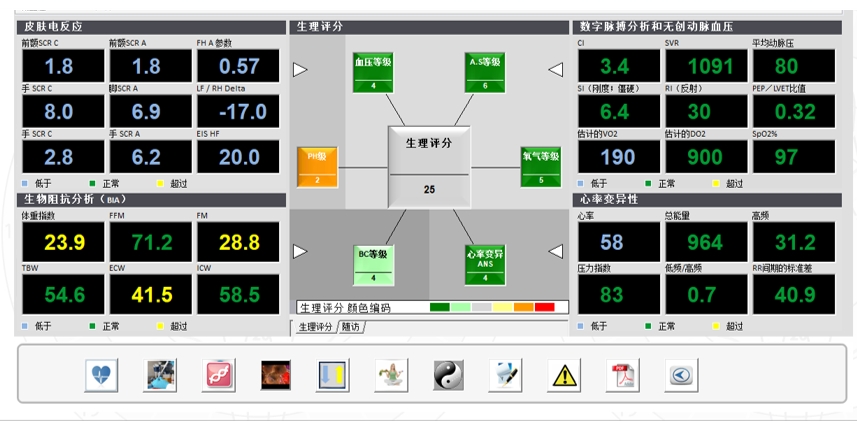The image size is (857, 421).
Task: Click the red legend swatch
Action: (544, 307)
